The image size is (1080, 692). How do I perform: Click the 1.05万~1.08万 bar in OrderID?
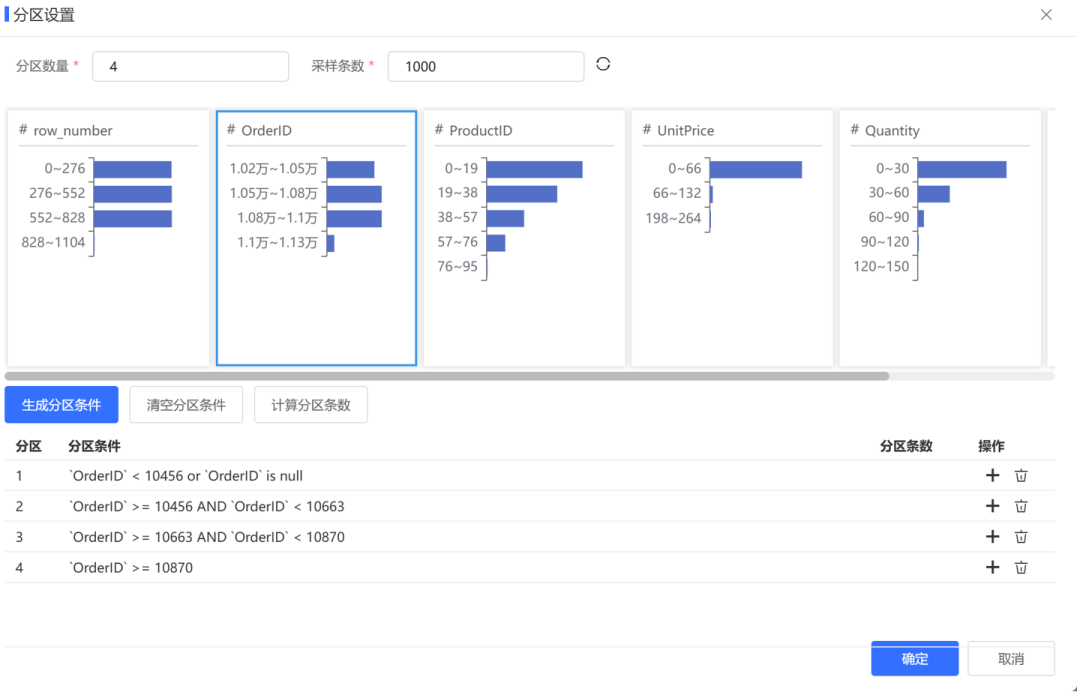coord(354,194)
